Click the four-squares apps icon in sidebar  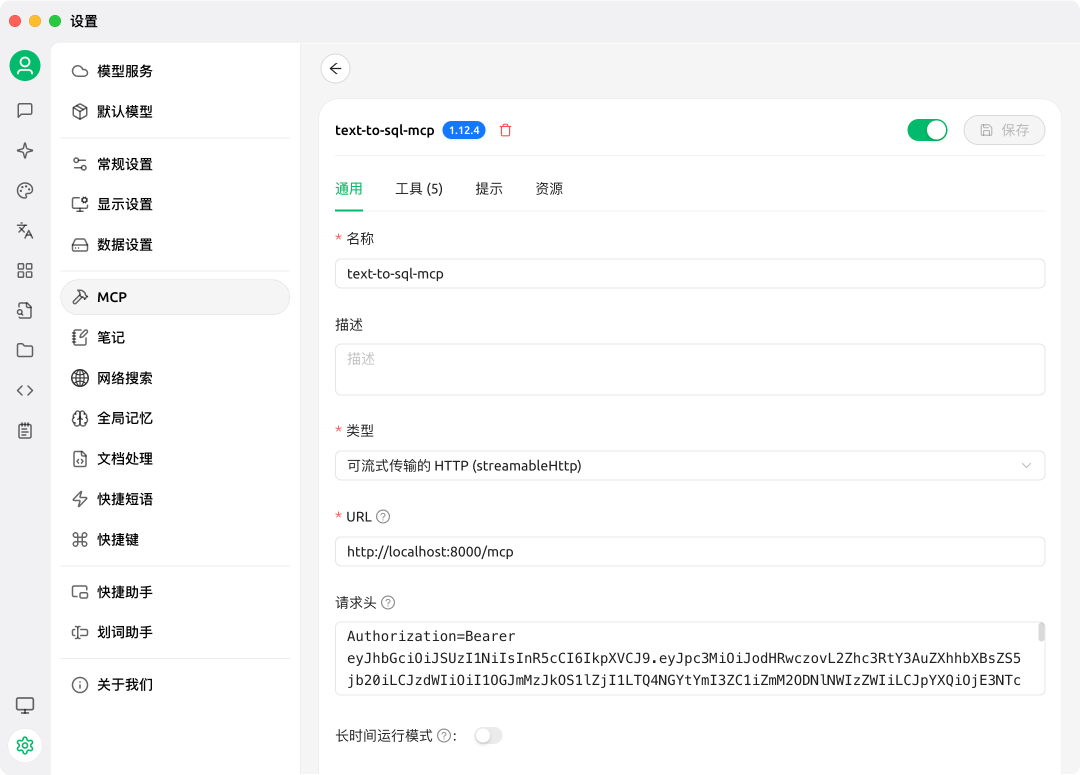coord(25,270)
